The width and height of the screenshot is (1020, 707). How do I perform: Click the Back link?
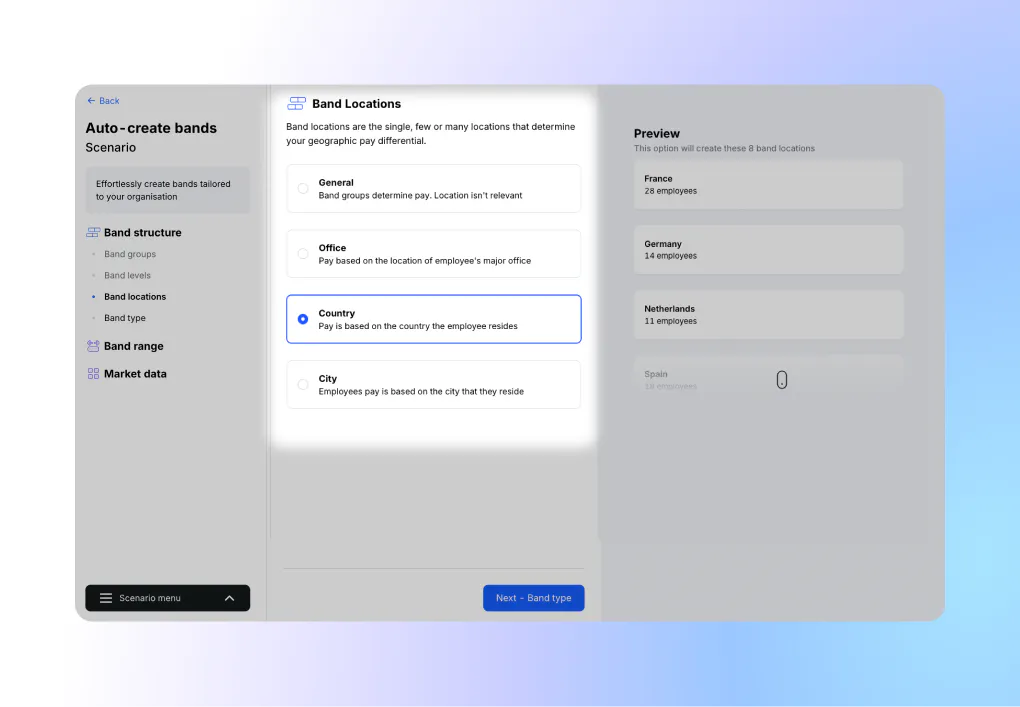[x=108, y=101]
